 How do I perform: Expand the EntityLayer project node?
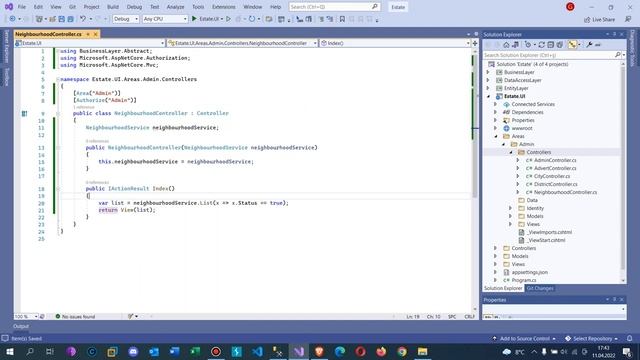coord(488,88)
